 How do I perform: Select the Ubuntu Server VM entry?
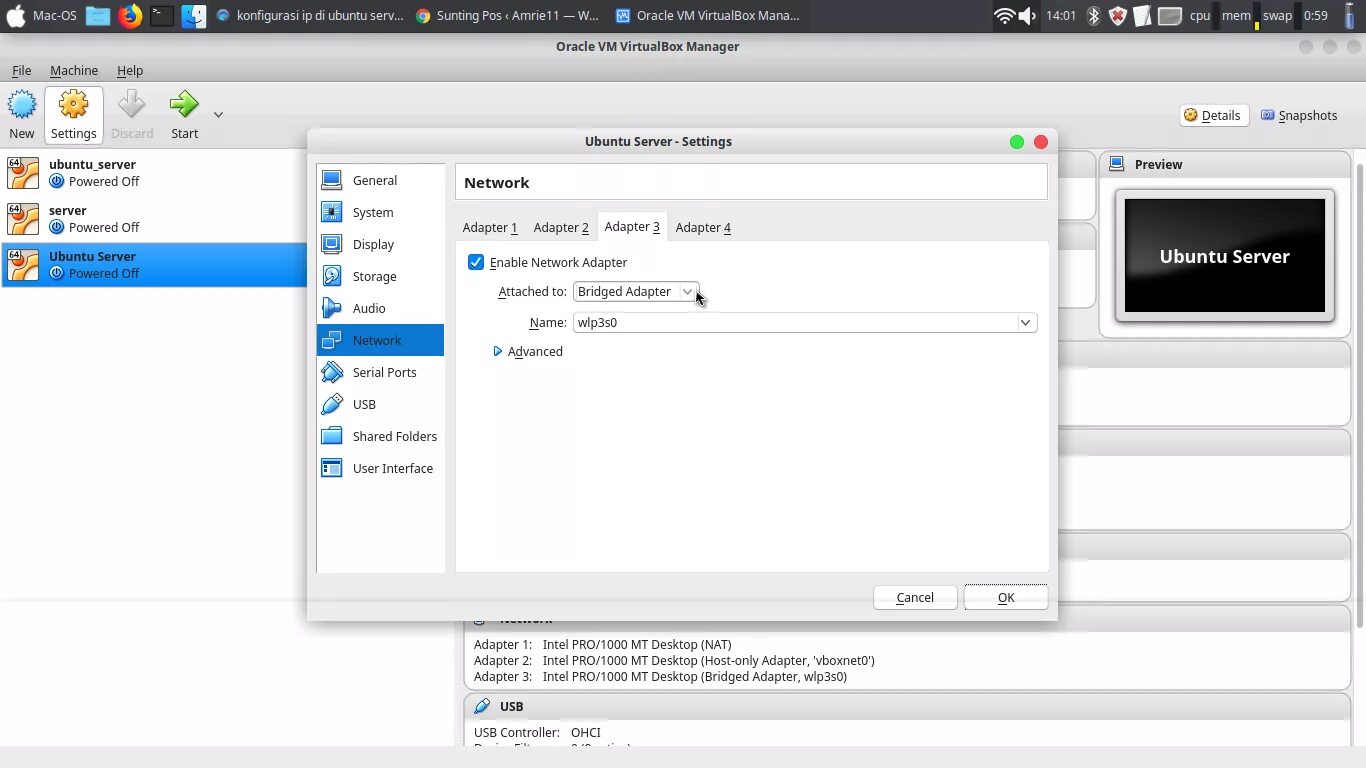(154, 264)
